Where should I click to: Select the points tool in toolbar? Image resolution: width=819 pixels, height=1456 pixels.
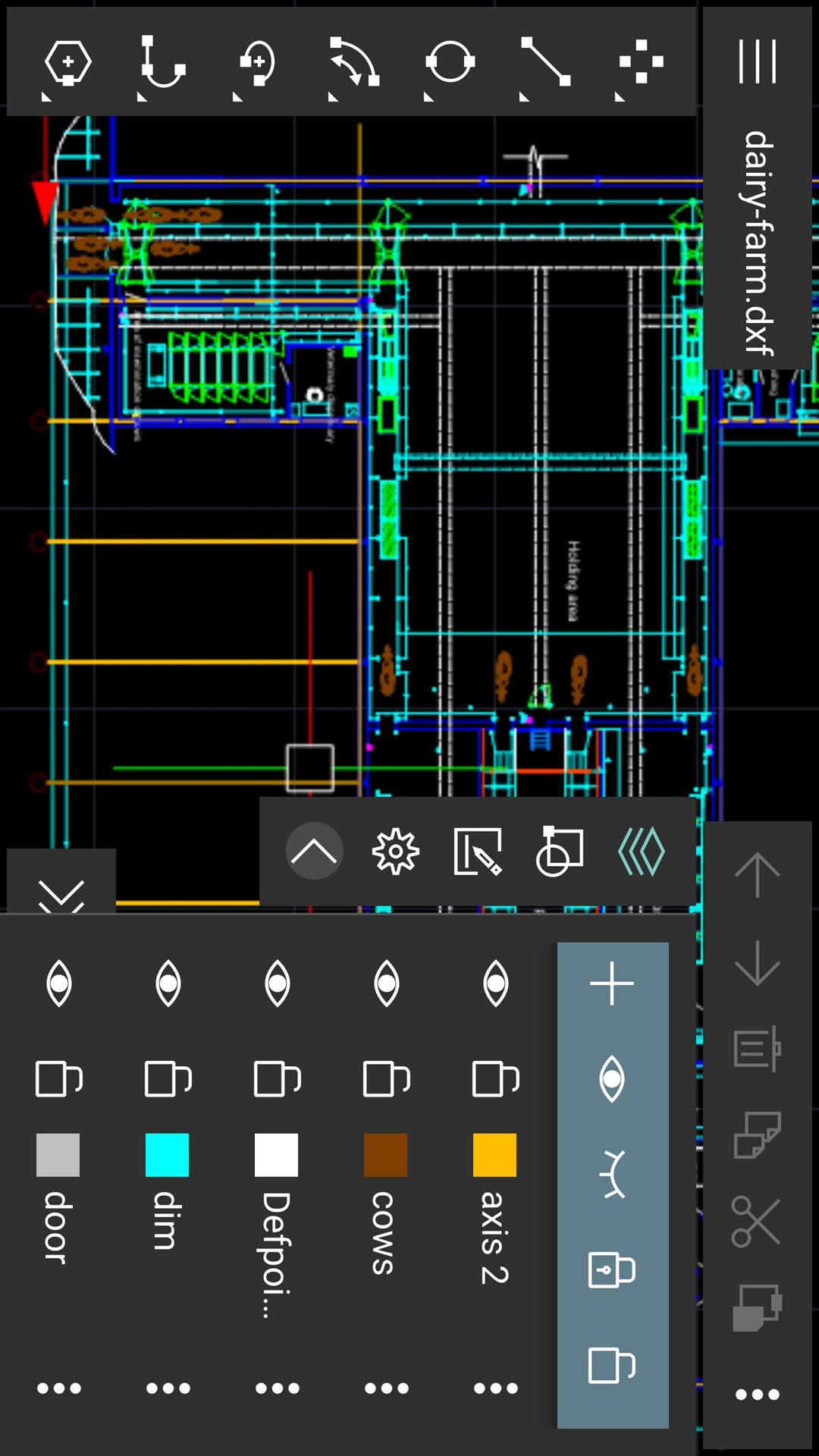(641, 62)
